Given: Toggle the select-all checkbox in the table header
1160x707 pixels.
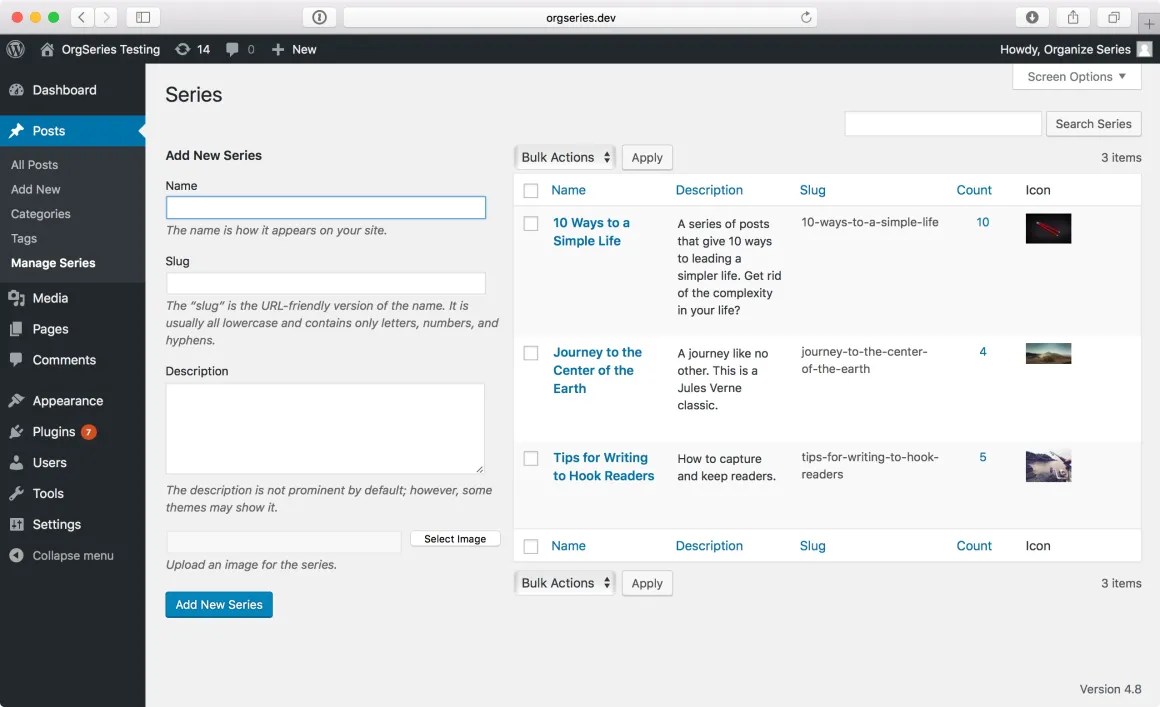Looking at the screenshot, I should [x=530, y=190].
